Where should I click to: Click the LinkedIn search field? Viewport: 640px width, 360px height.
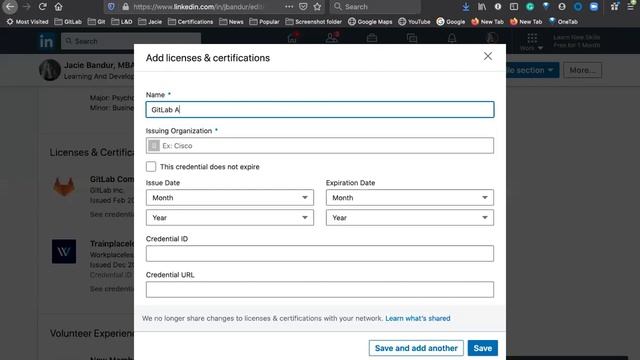pyautogui.click(x=131, y=41)
